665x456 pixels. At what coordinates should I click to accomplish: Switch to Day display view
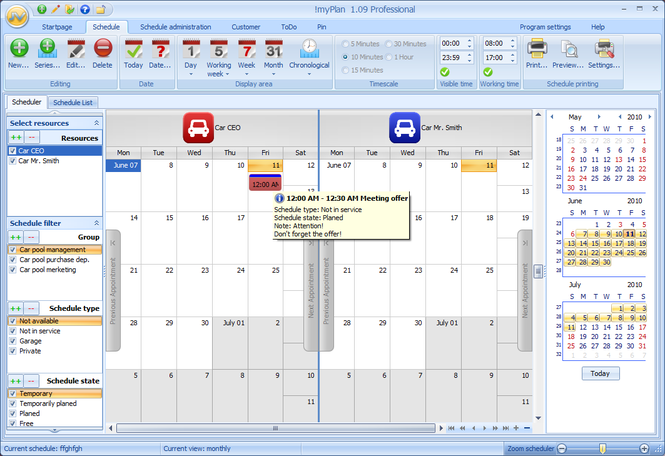pyautogui.click(x=191, y=49)
